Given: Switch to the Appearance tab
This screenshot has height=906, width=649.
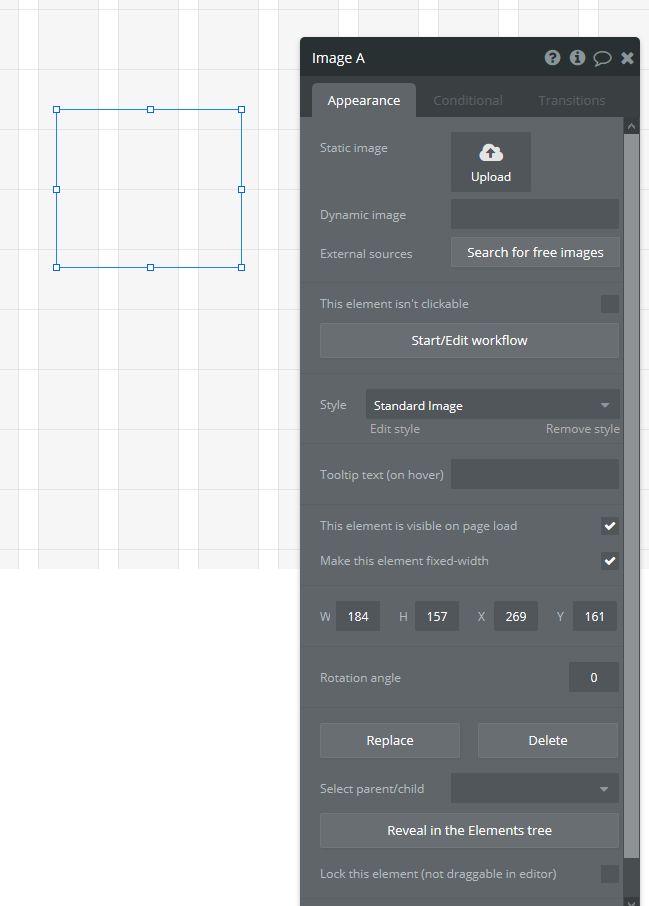Looking at the screenshot, I should coord(364,101).
